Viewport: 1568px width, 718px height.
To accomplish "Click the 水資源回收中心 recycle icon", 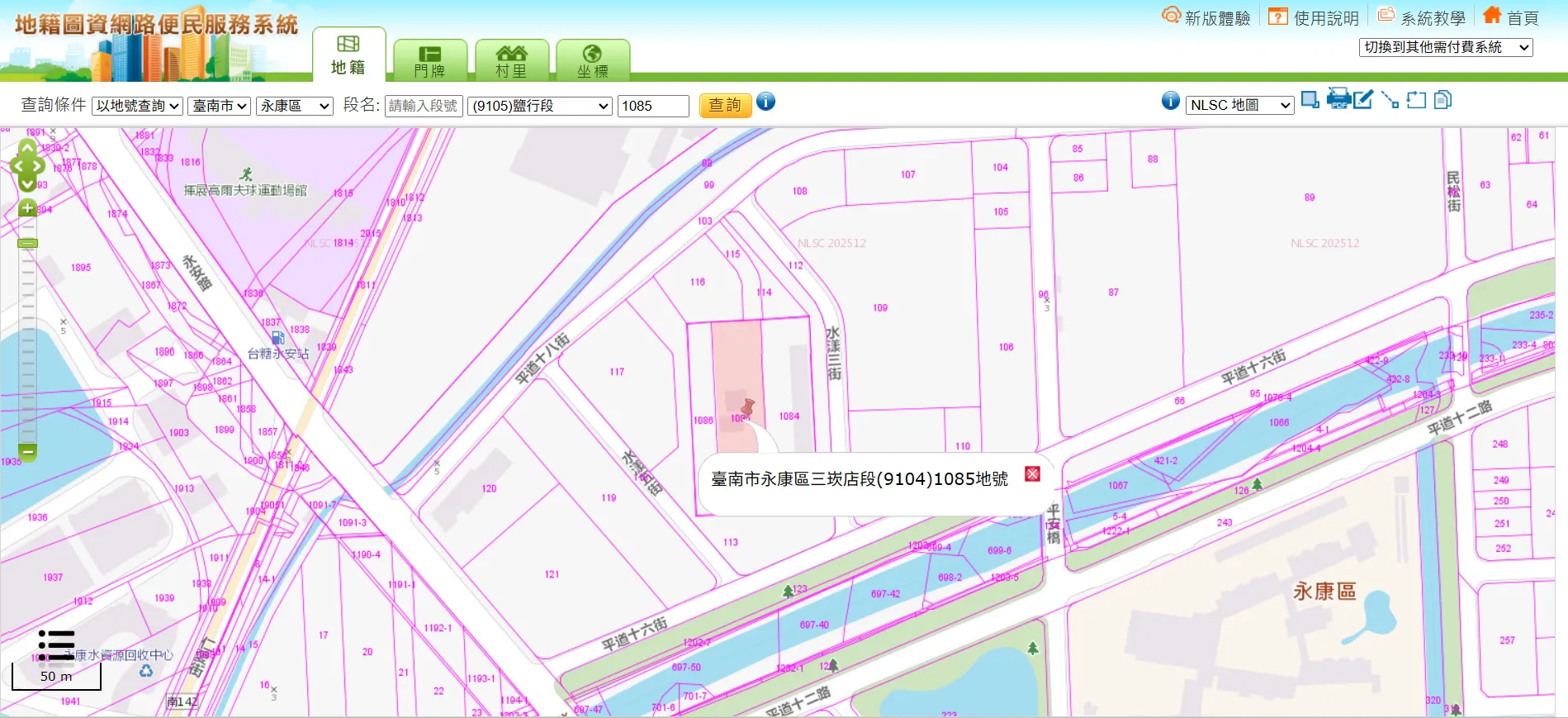I will coord(146,670).
